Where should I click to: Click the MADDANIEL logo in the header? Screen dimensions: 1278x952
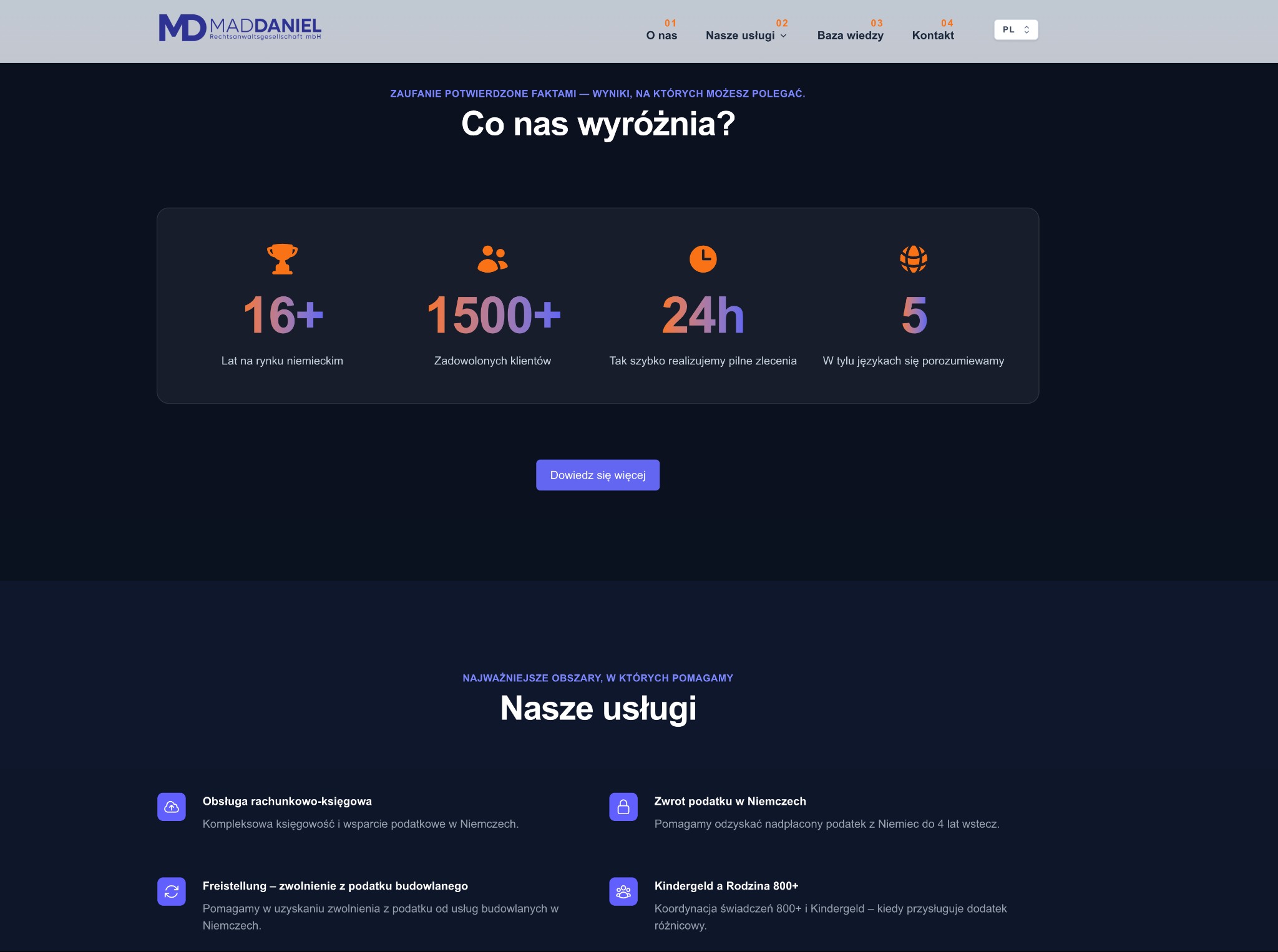(240, 27)
